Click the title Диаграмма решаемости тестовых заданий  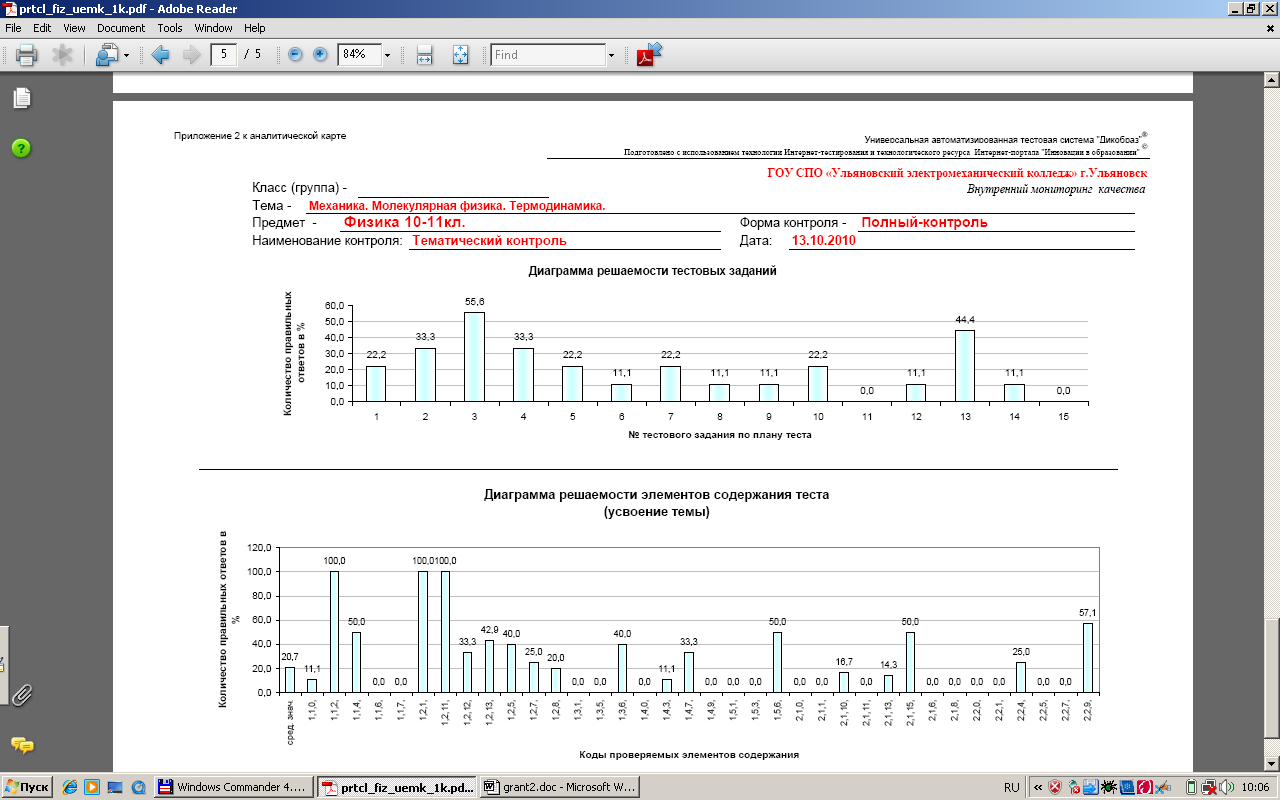click(652, 271)
